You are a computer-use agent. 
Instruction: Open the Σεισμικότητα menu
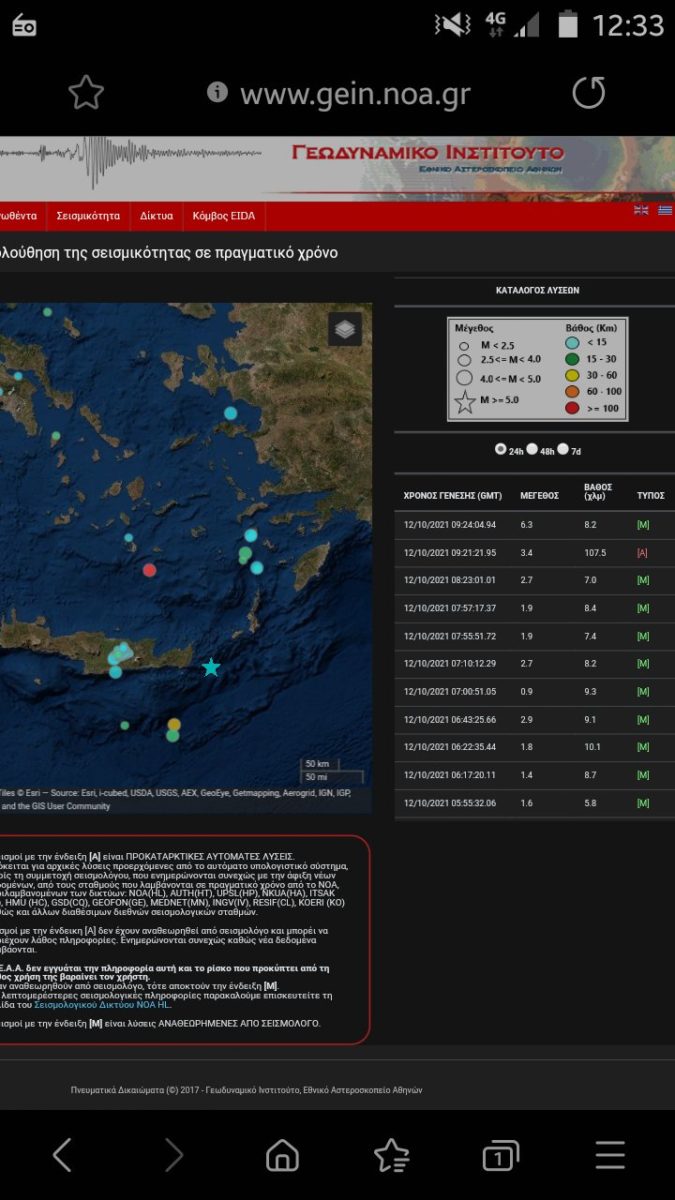[88, 215]
